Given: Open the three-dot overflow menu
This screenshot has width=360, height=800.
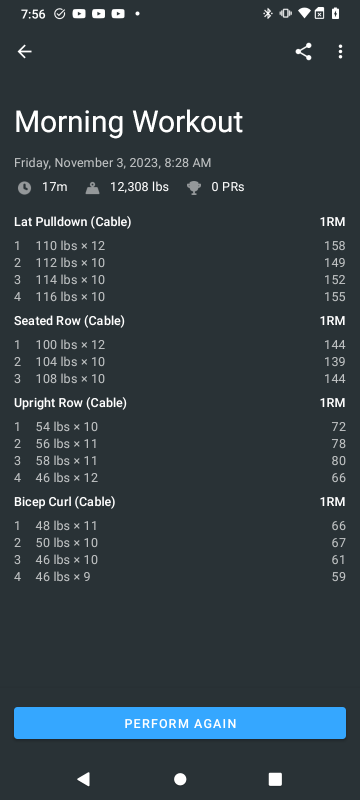Looking at the screenshot, I should [340, 52].
